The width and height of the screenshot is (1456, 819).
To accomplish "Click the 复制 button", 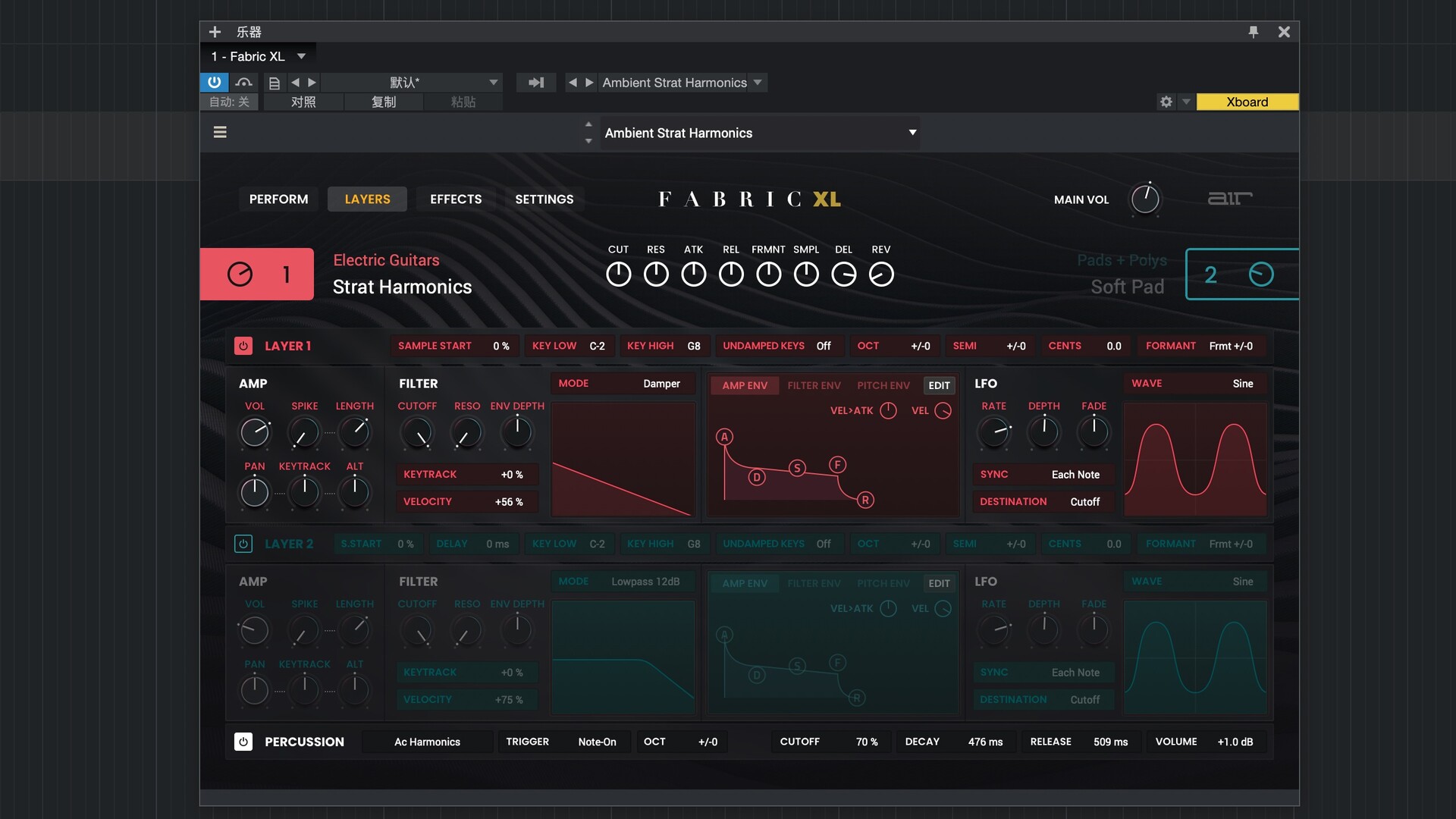I will [x=384, y=102].
